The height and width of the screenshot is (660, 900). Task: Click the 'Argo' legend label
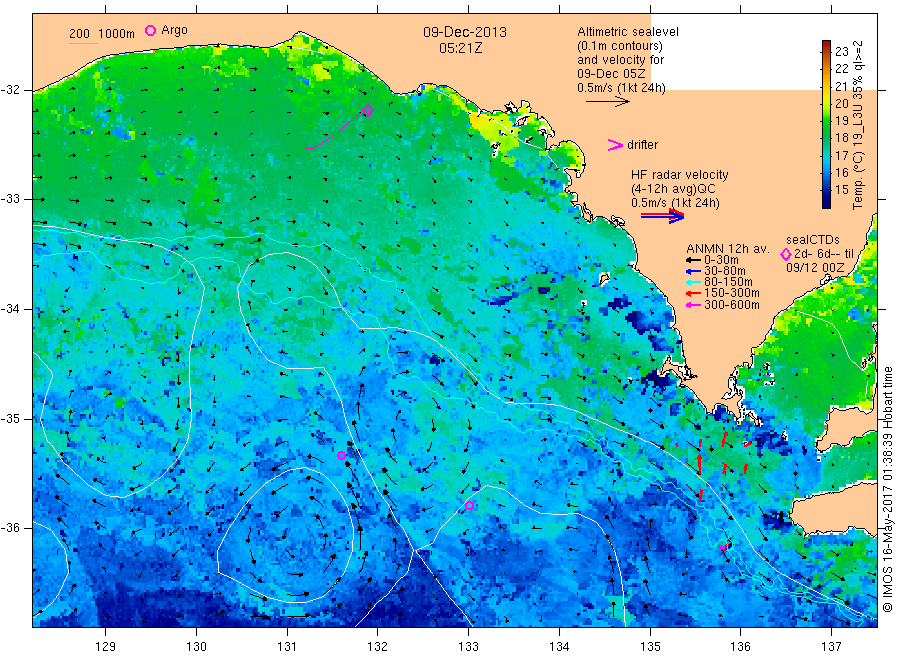click(174, 30)
